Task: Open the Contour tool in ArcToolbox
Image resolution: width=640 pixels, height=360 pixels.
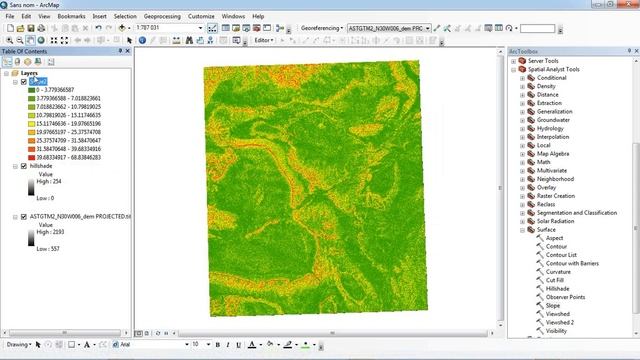Action: 556,247
